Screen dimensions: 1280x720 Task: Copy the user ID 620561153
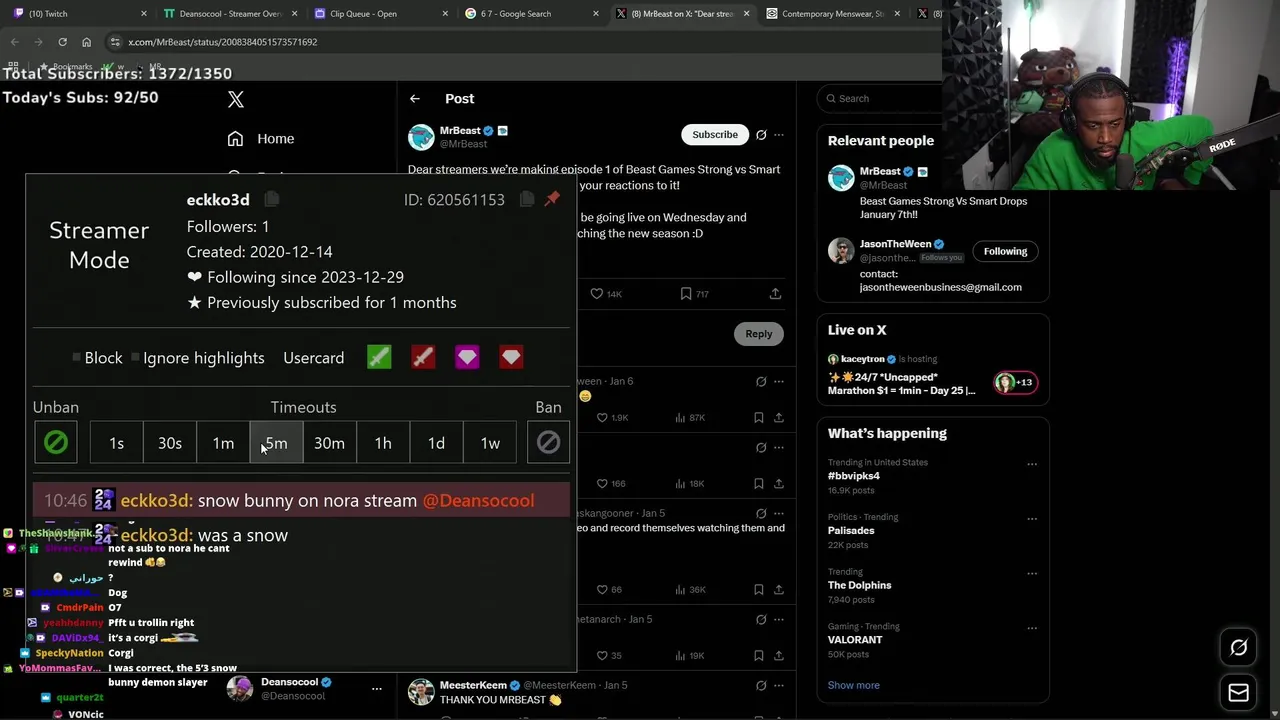pos(527,199)
